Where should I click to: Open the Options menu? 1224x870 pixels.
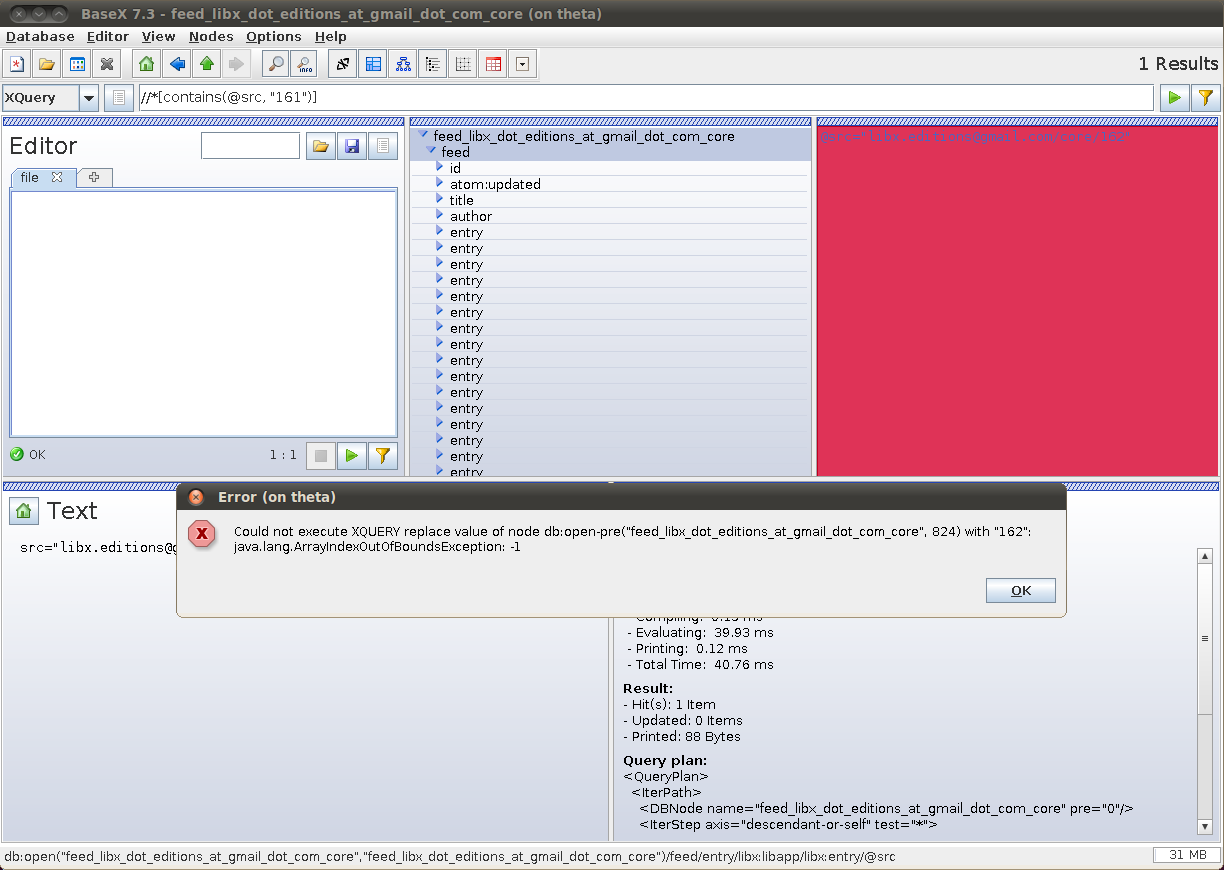pyautogui.click(x=274, y=37)
